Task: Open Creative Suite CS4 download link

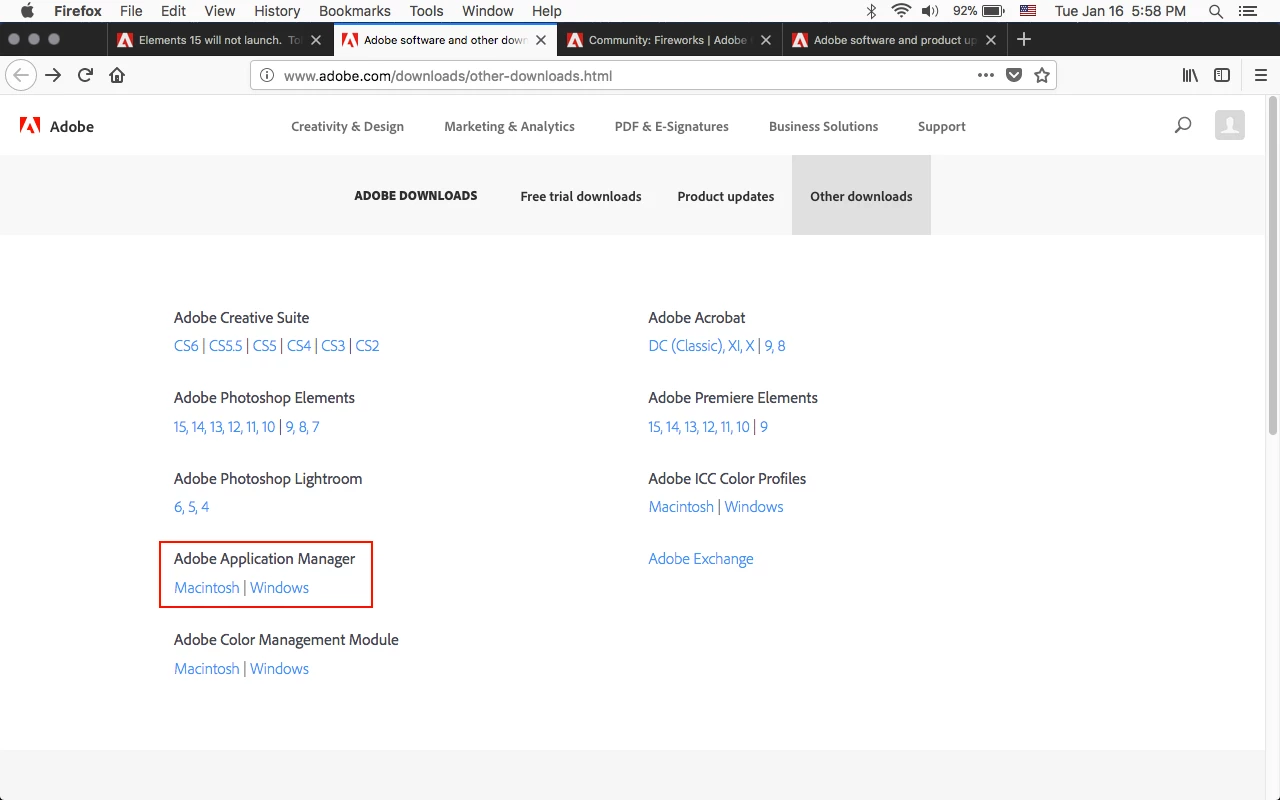Action: (x=299, y=346)
